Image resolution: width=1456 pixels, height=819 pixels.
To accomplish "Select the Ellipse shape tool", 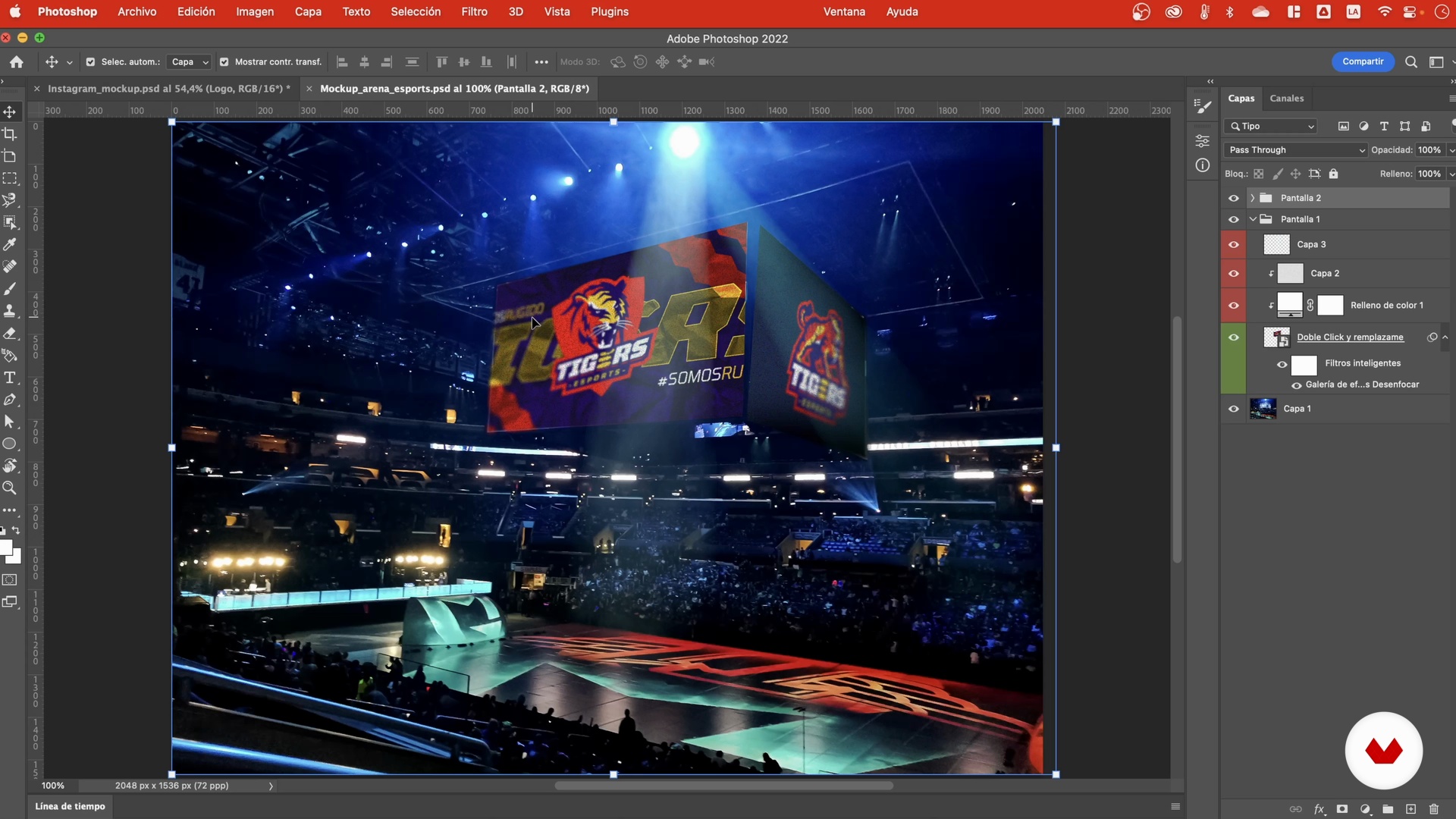I will pyautogui.click(x=10, y=444).
